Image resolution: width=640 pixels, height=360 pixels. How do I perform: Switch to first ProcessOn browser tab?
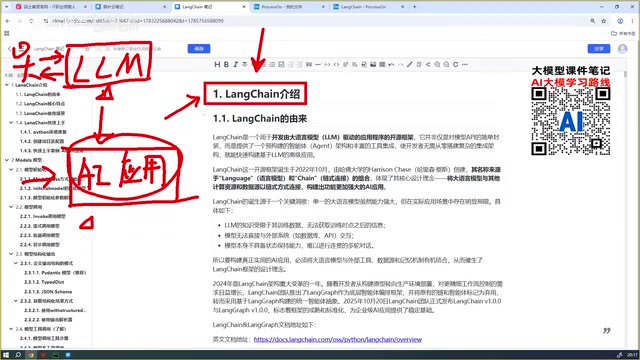289,7
